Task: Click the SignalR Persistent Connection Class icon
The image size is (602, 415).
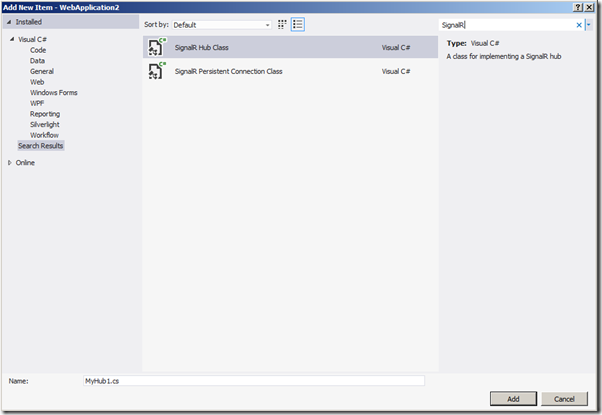Action: tap(157, 71)
